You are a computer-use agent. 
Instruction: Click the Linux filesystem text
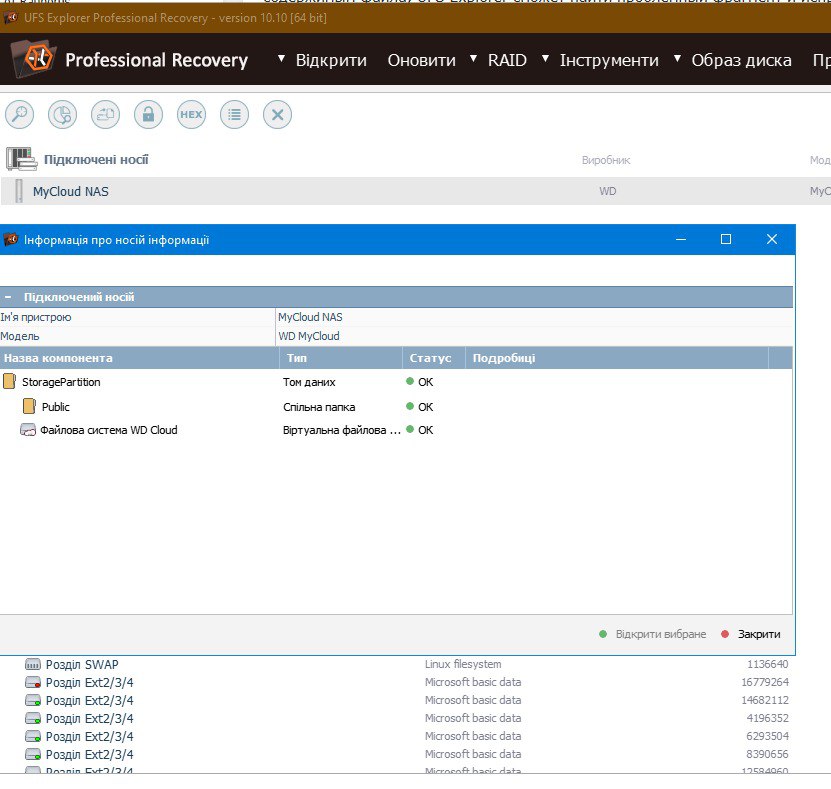tap(463, 664)
